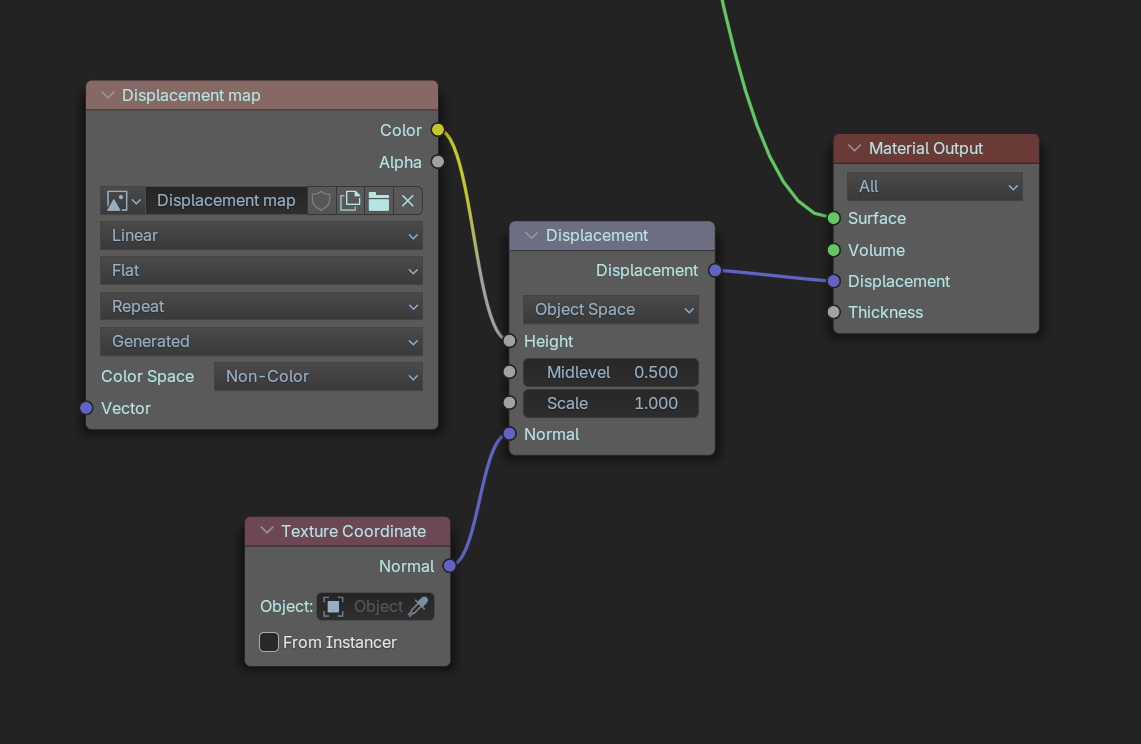
Task: Click the Vector input socket
Action: tap(87, 408)
